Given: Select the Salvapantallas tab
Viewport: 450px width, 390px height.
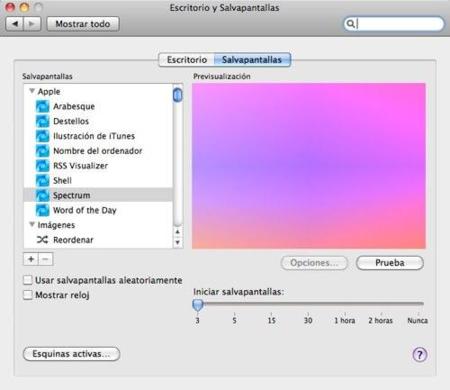Looking at the screenshot, I should (252, 60).
